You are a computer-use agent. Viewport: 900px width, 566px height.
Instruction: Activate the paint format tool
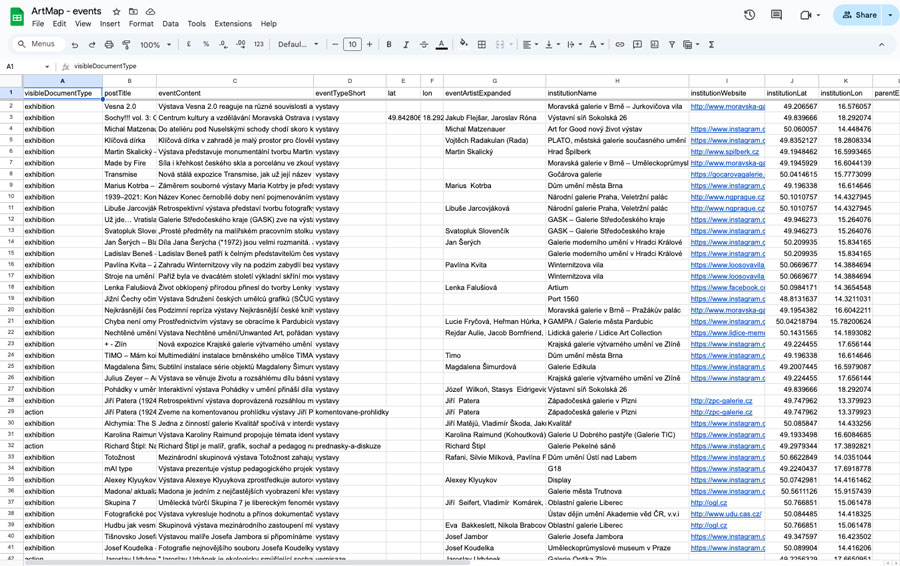coord(126,44)
